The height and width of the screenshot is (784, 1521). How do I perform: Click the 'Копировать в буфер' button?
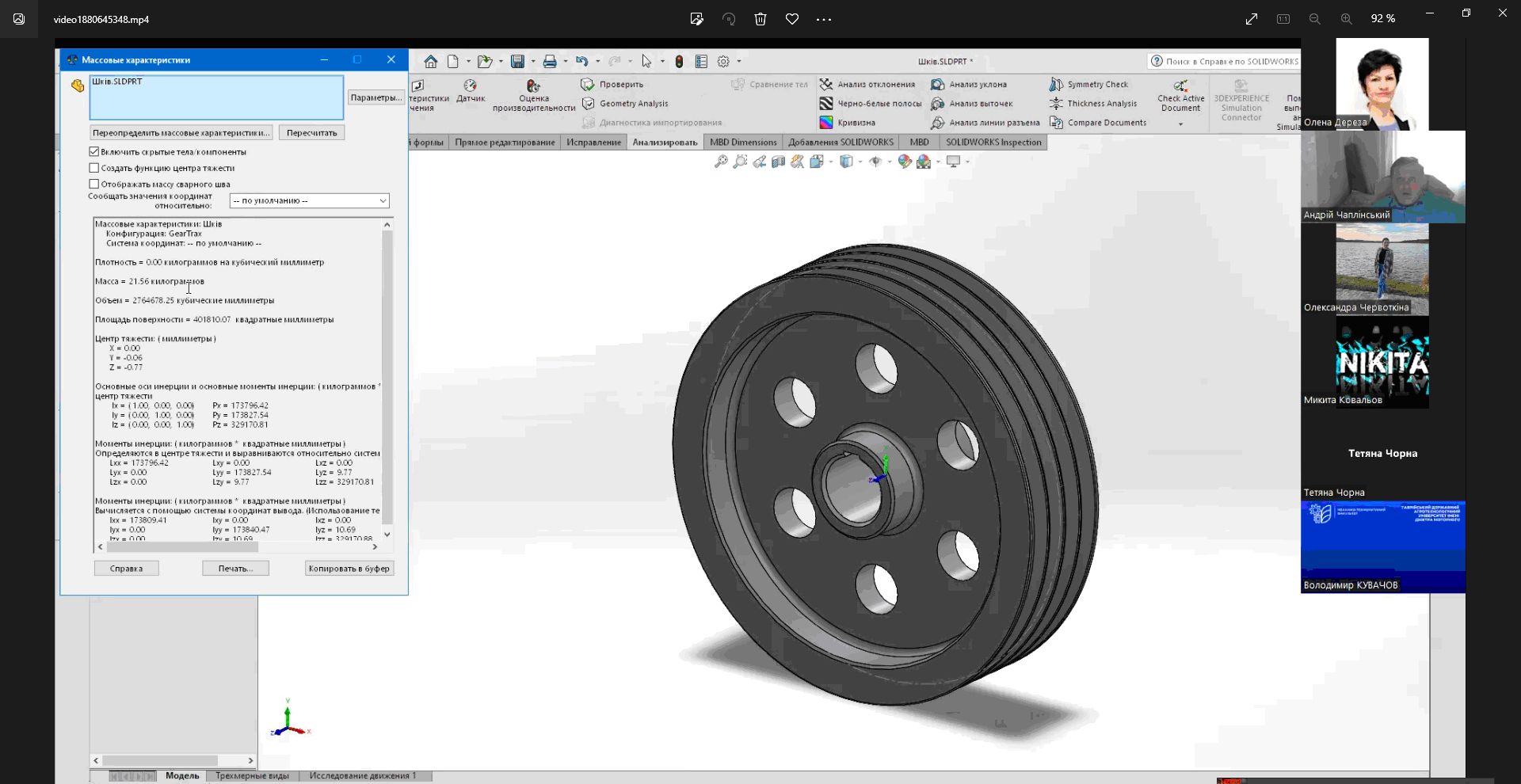pos(349,569)
